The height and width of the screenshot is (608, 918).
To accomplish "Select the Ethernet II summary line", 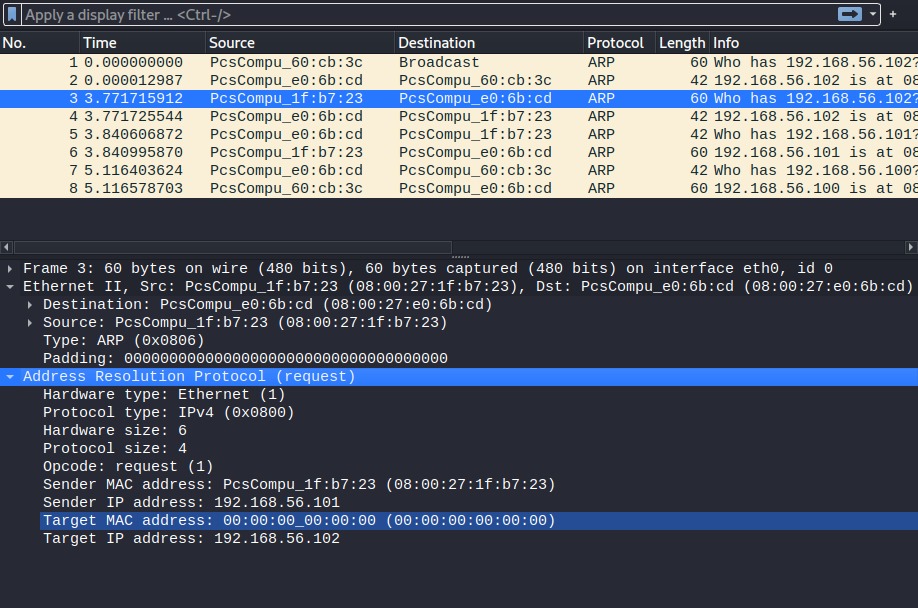I will [459, 287].
